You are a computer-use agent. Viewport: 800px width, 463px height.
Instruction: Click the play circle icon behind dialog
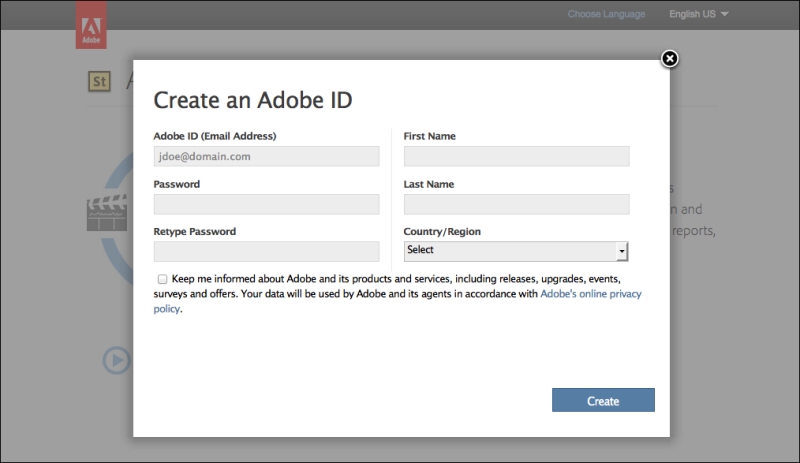click(117, 360)
